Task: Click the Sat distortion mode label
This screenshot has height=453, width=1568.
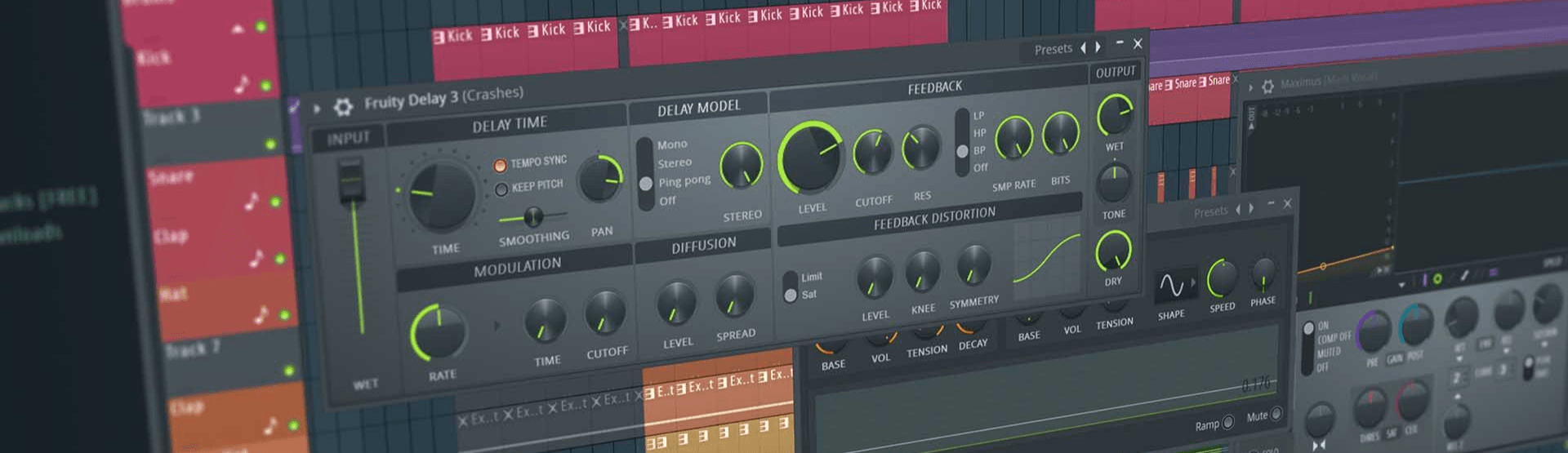Action: tap(808, 295)
